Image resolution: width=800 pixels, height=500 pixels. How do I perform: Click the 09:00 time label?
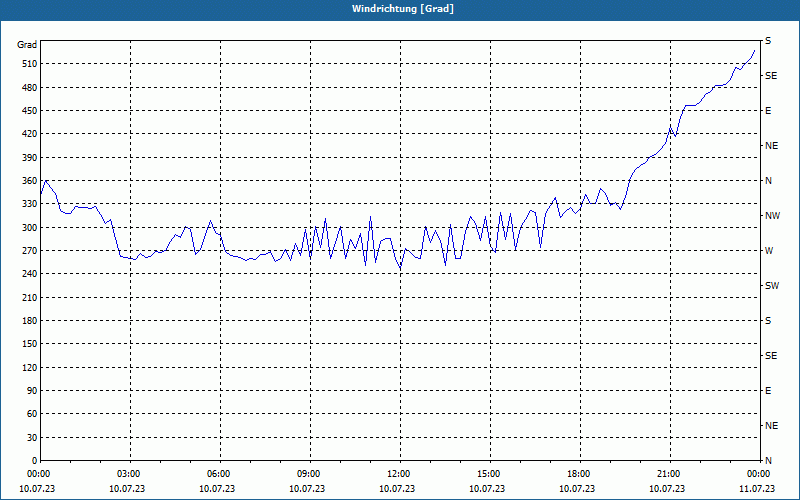coord(309,474)
